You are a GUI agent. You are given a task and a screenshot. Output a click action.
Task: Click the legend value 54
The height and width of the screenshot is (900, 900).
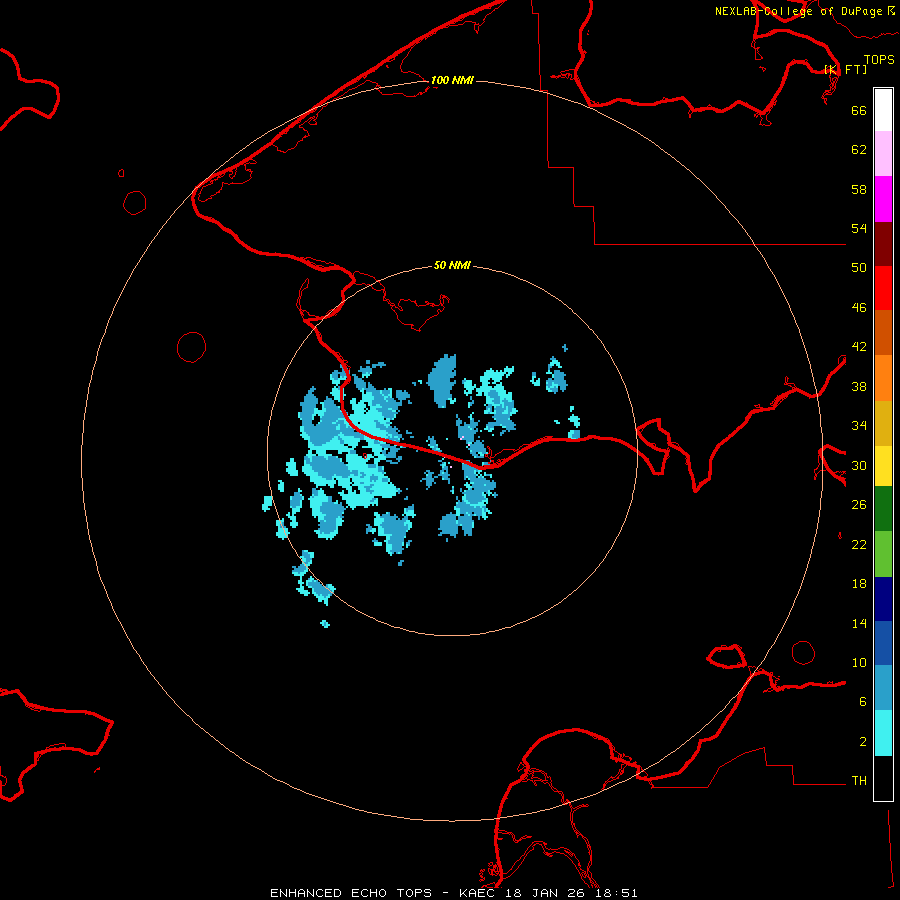click(859, 228)
